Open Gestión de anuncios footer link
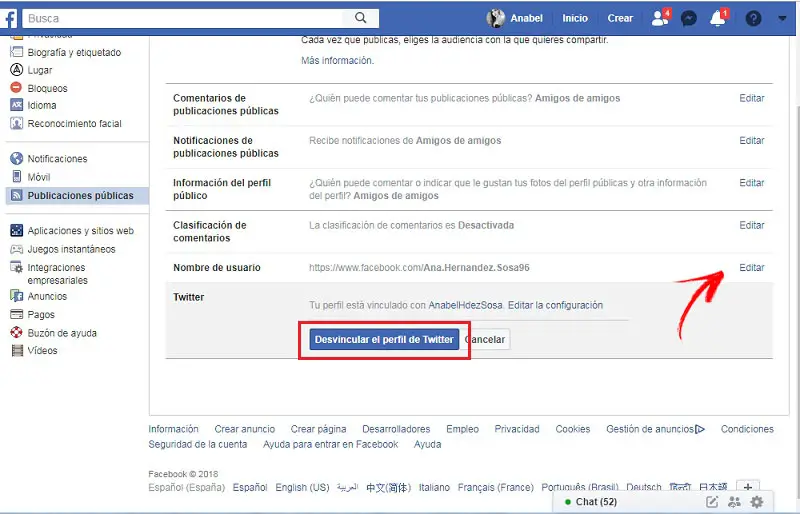800x514 pixels. [x=650, y=429]
